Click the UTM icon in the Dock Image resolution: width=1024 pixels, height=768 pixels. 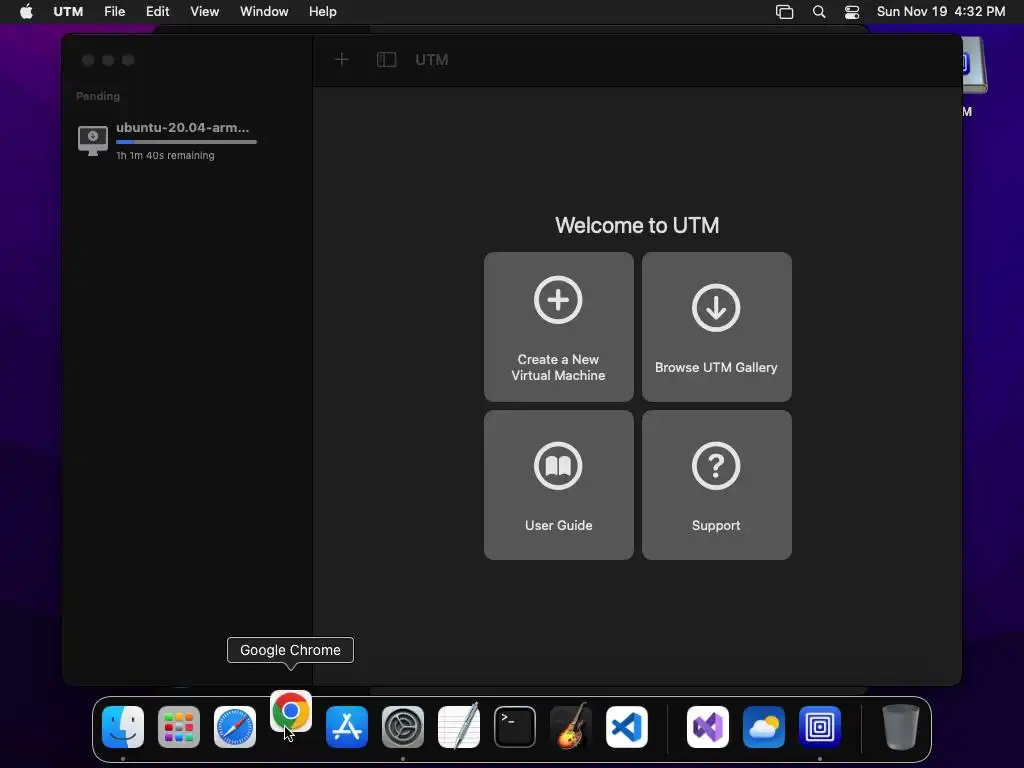(x=820, y=727)
